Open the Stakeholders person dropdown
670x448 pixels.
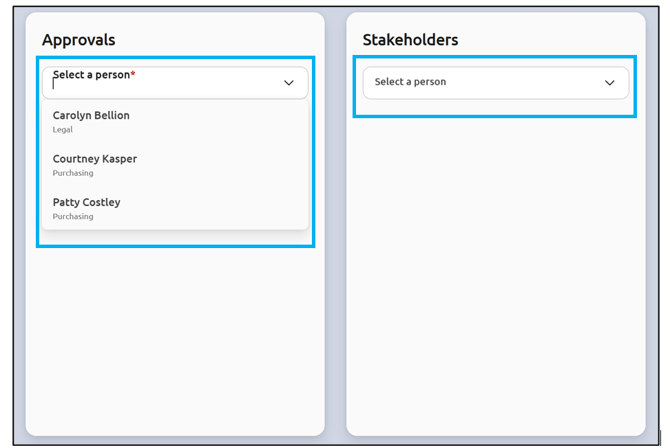pos(495,83)
